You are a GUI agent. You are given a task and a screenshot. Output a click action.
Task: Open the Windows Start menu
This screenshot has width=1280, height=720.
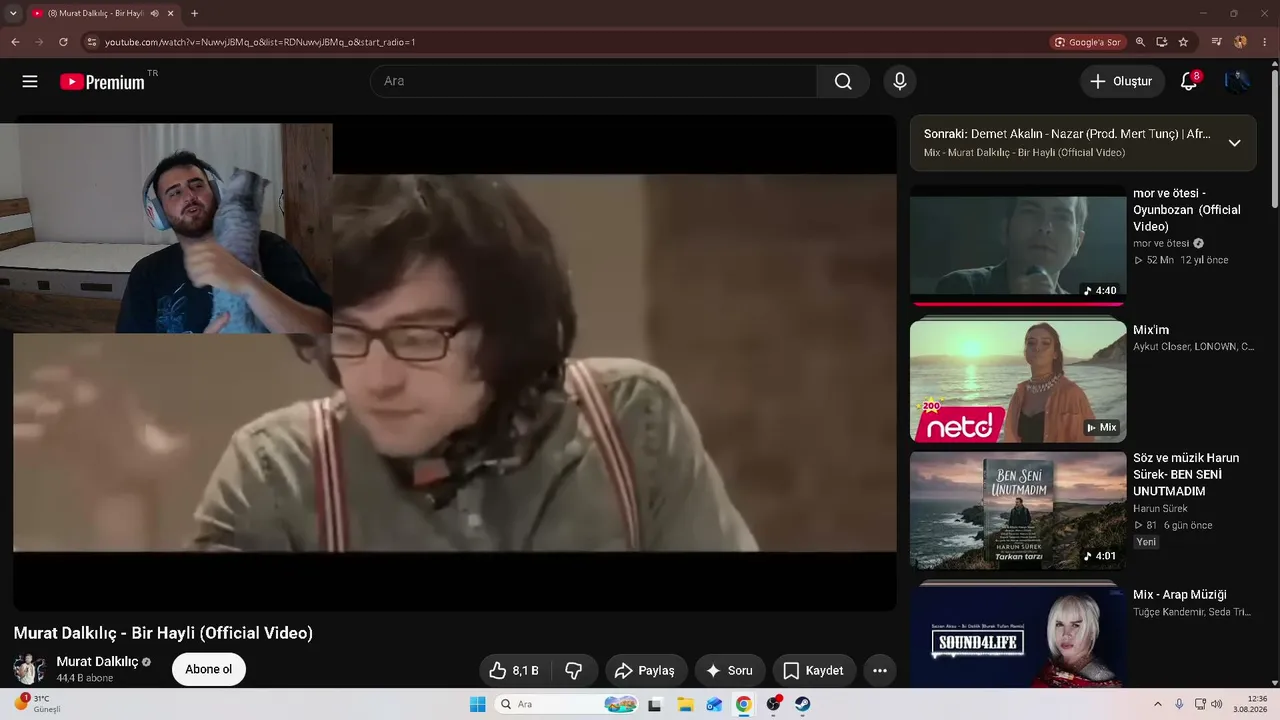(x=478, y=704)
